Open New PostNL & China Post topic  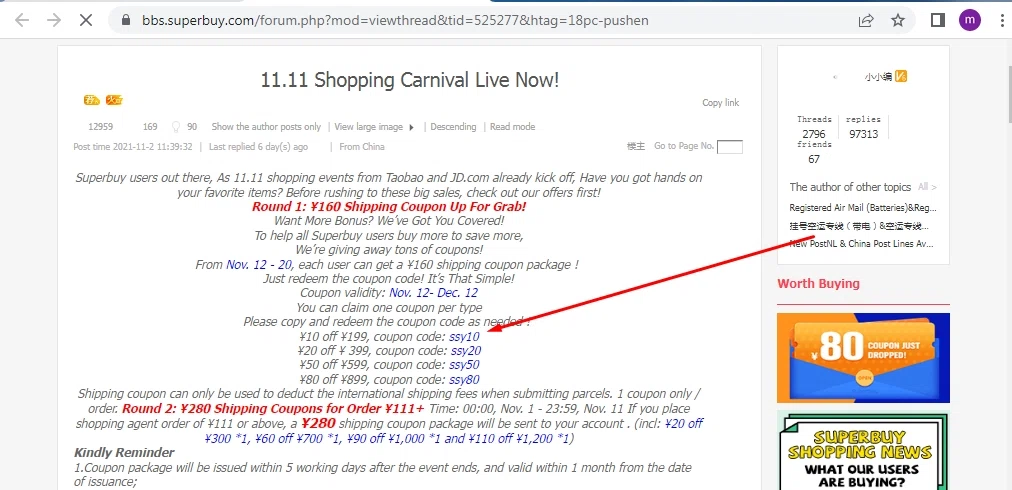tap(863, 244)
